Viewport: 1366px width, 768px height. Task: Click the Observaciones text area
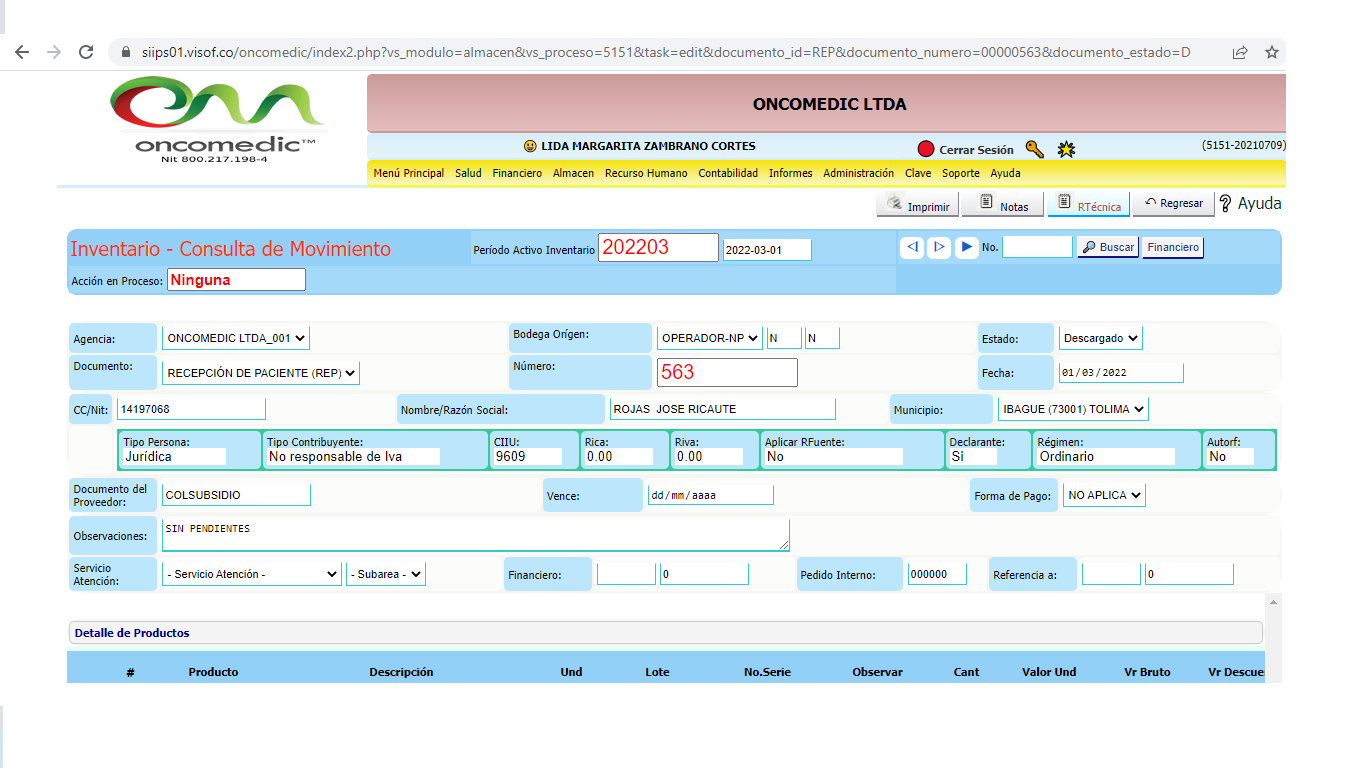coord(475,535)
